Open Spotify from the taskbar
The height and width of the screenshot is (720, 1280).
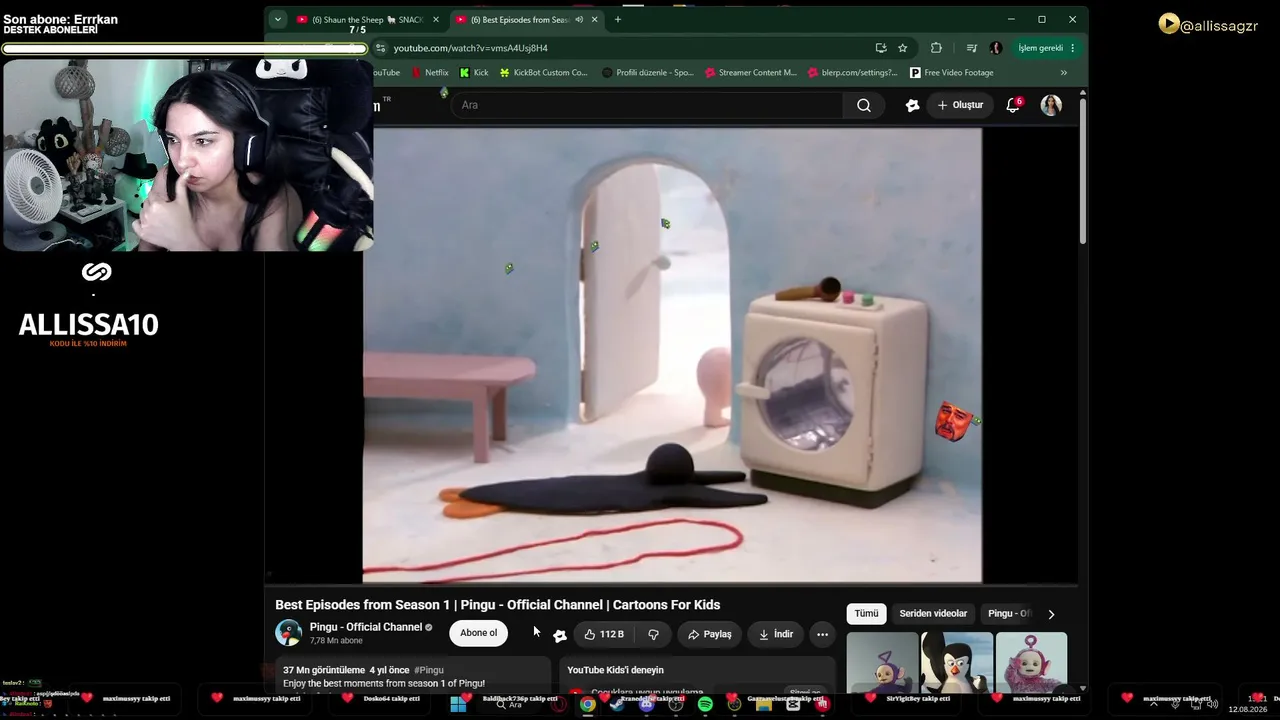point(705,704)
